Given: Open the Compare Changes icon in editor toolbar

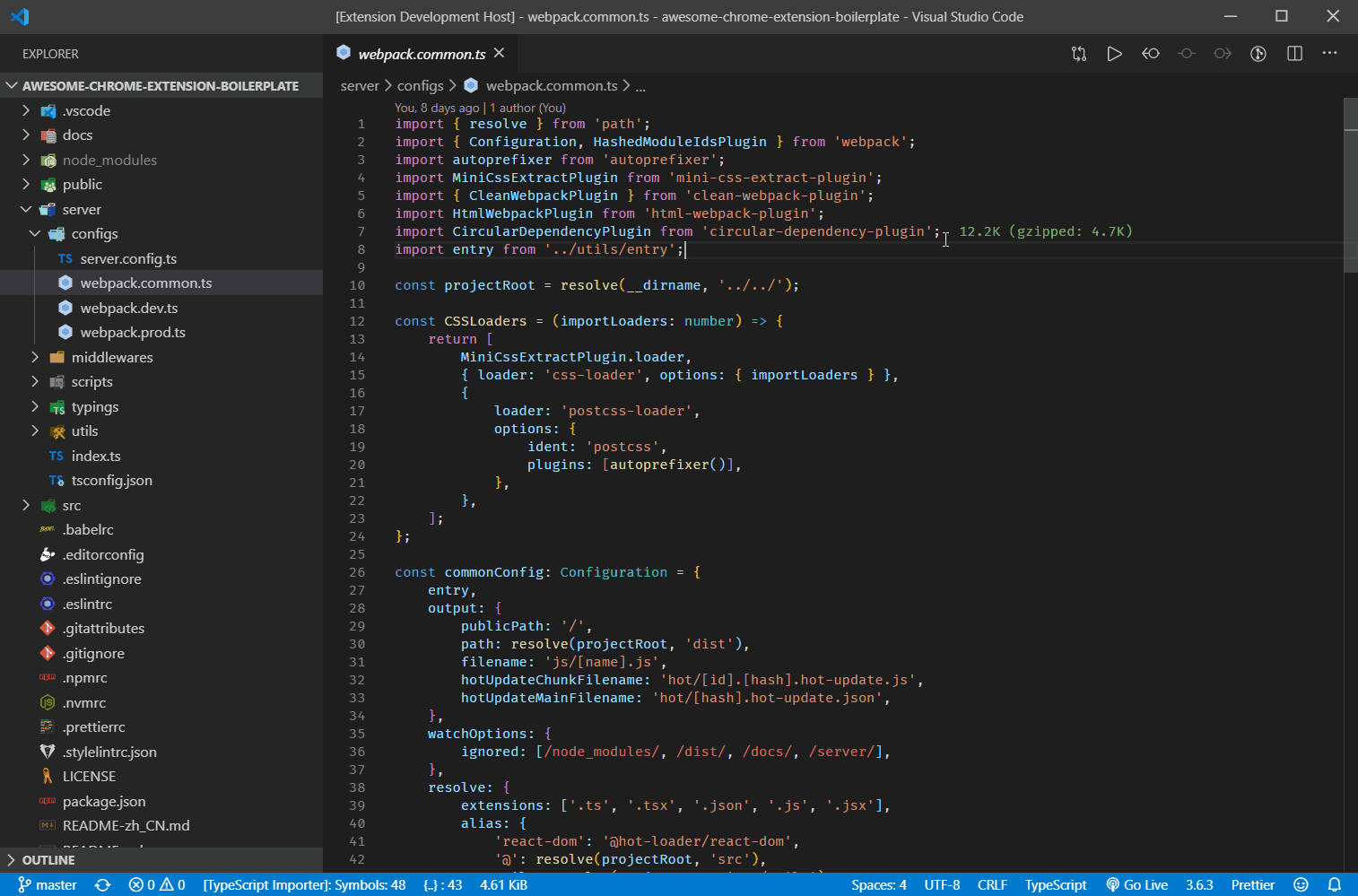Looking at the screenshot, I should [x=1079, y=54].
